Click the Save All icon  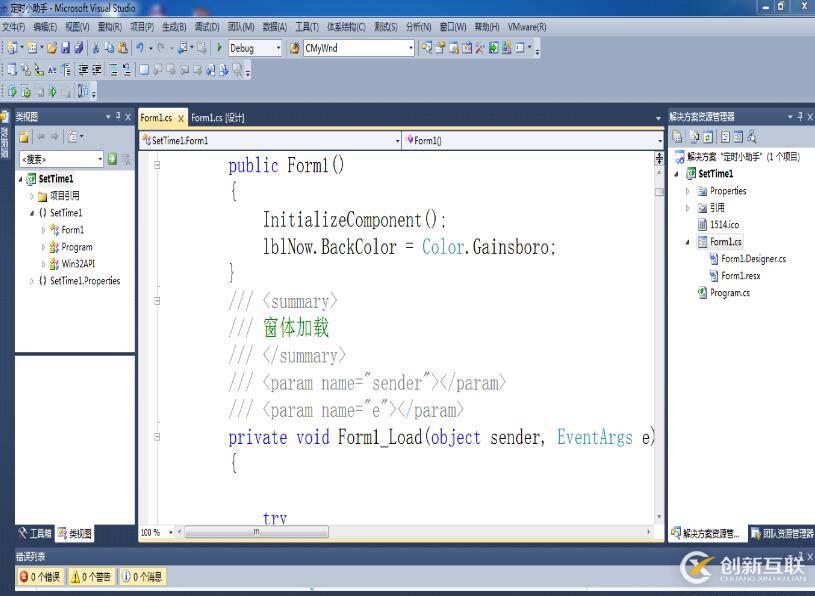[78, 48]
